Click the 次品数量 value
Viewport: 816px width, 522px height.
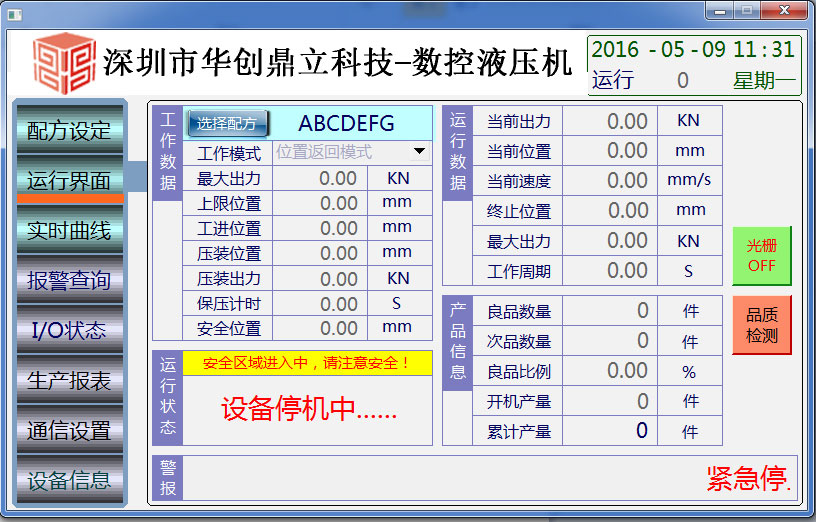coord(610,341)
